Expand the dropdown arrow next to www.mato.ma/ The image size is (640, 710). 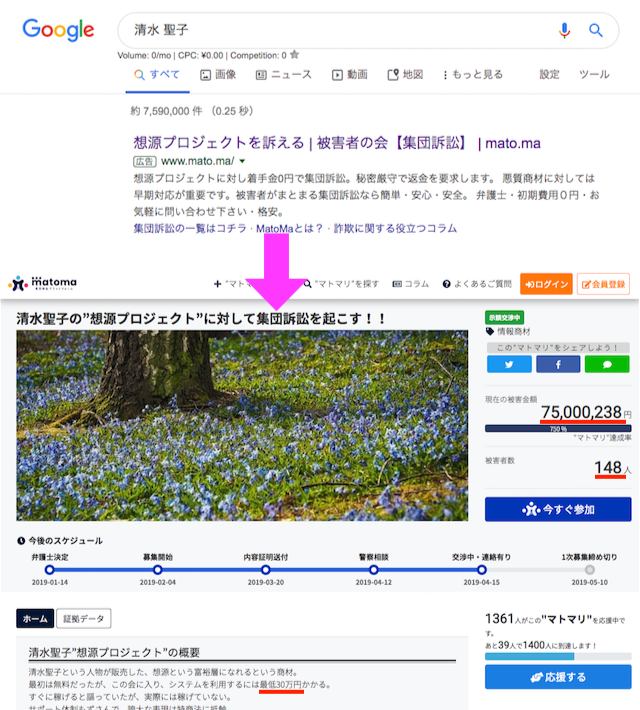click(242, 161)
